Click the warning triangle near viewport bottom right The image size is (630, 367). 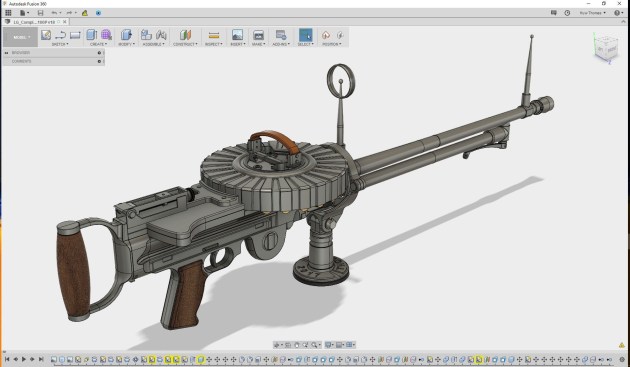[x=622, y=345]
